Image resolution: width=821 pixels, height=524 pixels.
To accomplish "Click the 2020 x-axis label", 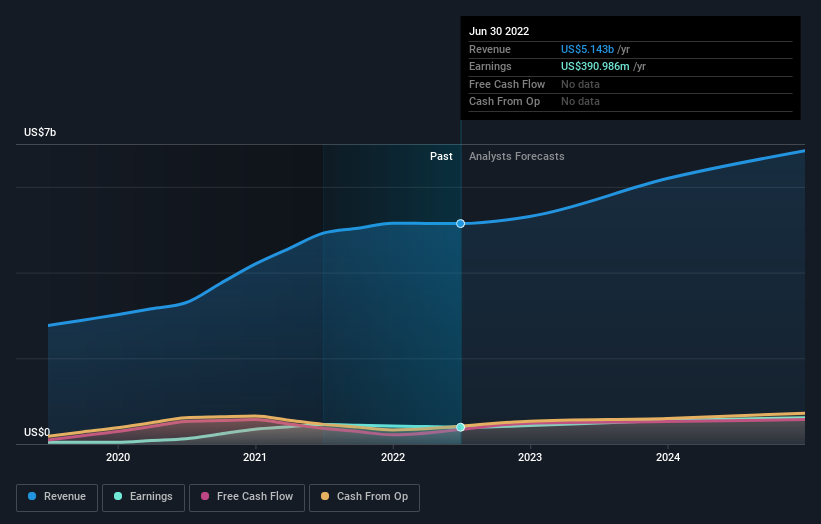I will tap(118, 457).
